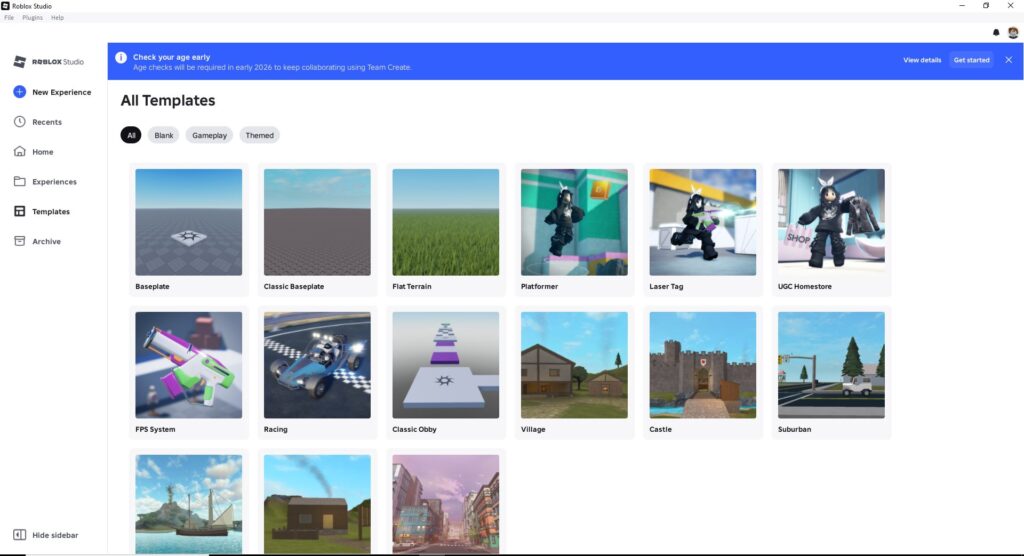Image resolution: width=1024 pixels, height=556 pixels.
Task: Select the smoking cabin template thumbnail
Action: tap(317, 504)
